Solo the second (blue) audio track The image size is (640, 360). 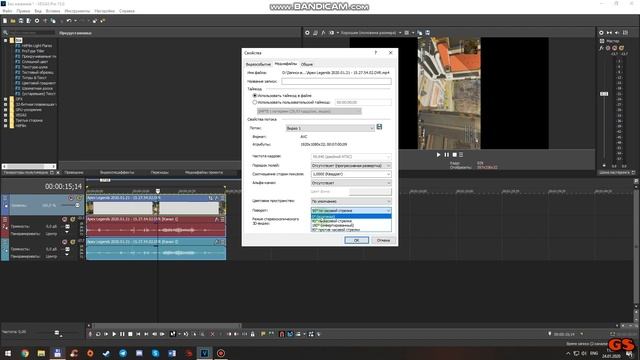click(73, 242)
